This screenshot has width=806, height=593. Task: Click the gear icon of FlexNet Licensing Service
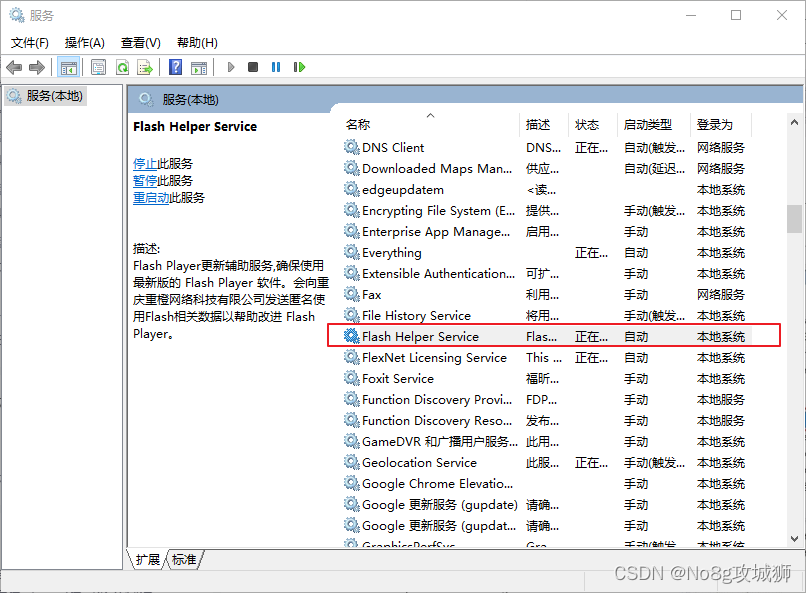tap(352, 358)
